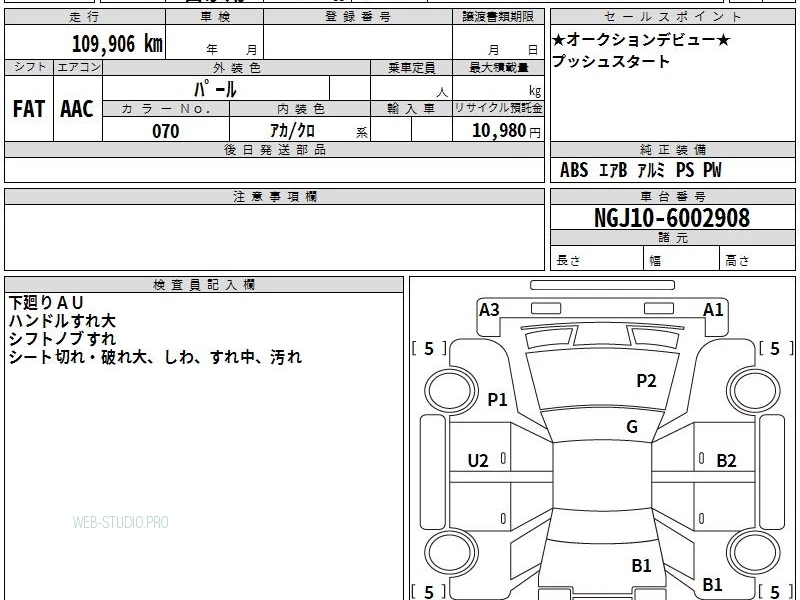Click the inspector note ハンドルすれ大
The image size is (800, 600).
coord(62,321)
